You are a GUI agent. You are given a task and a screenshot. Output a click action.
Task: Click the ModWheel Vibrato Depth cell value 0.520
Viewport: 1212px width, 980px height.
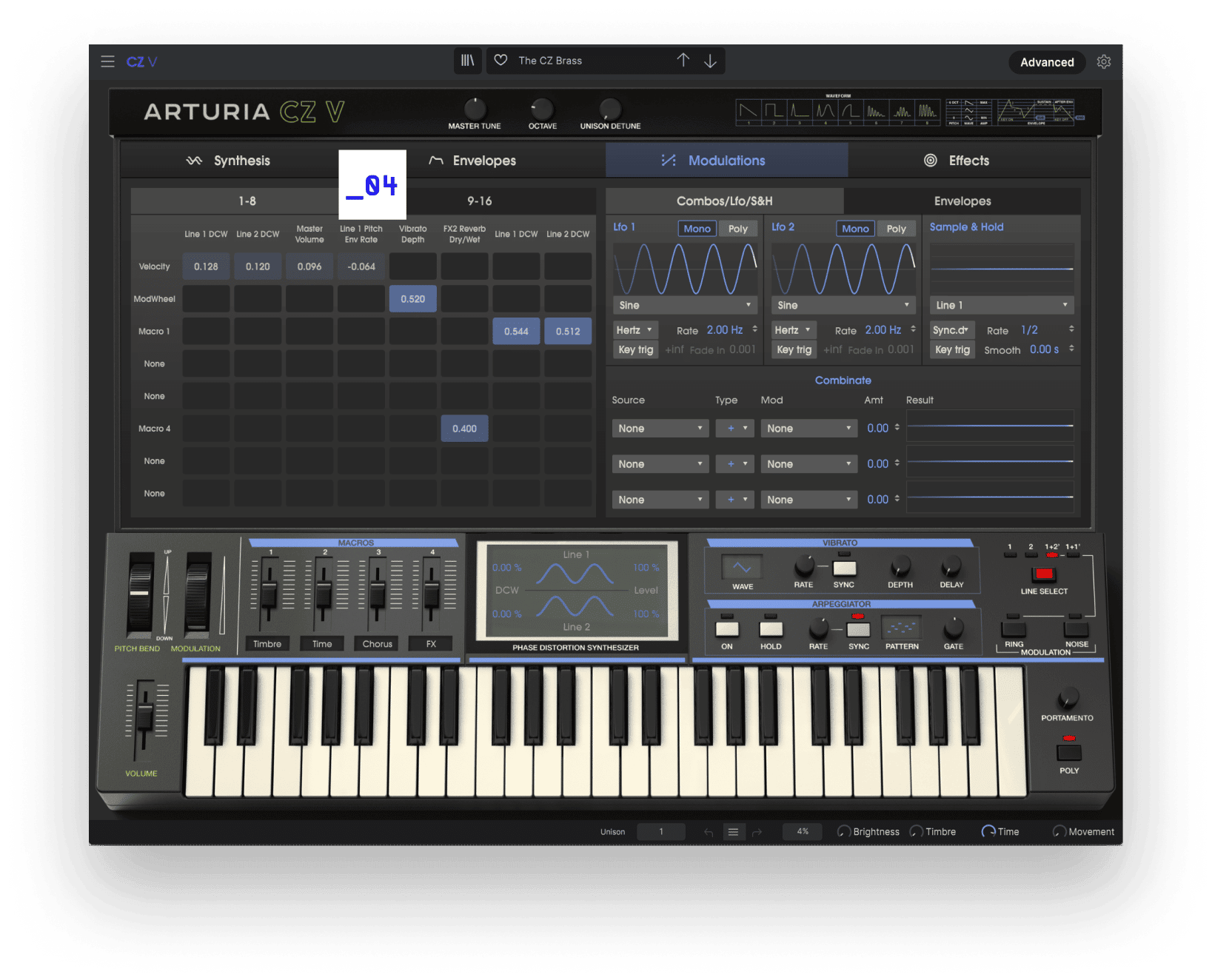point(412,298)
